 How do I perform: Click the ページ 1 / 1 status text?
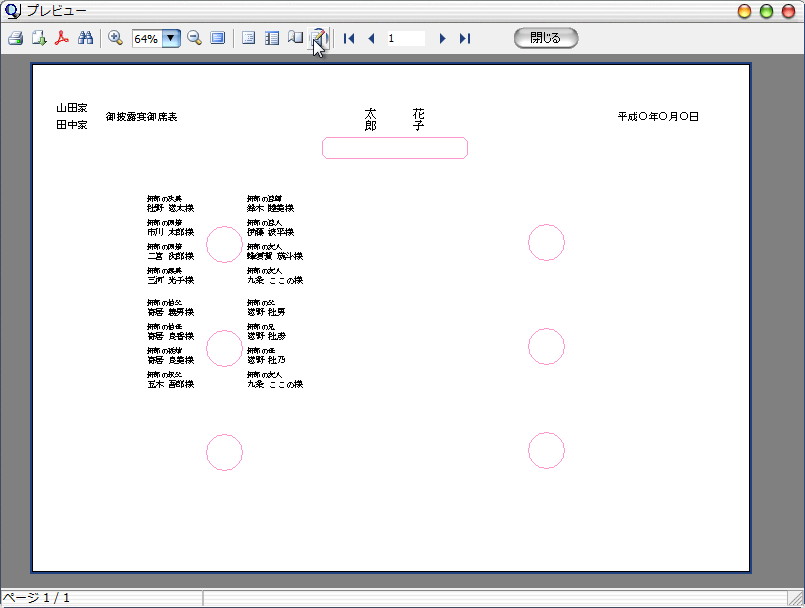pyautogui.click(x=36, y=598)
